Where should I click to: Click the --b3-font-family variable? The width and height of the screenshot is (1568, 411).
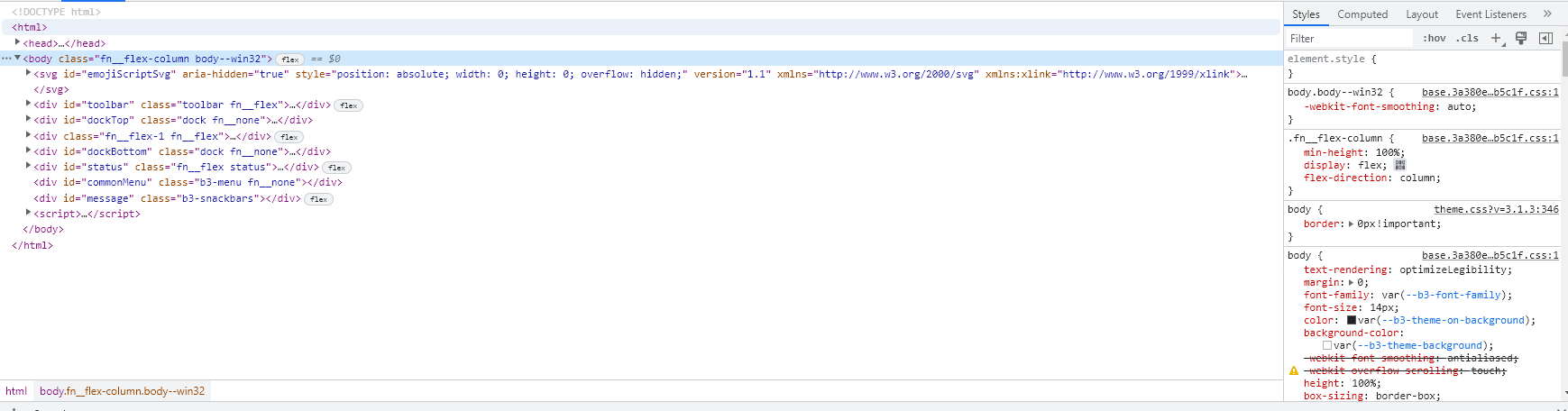[x=1453, y=295]
